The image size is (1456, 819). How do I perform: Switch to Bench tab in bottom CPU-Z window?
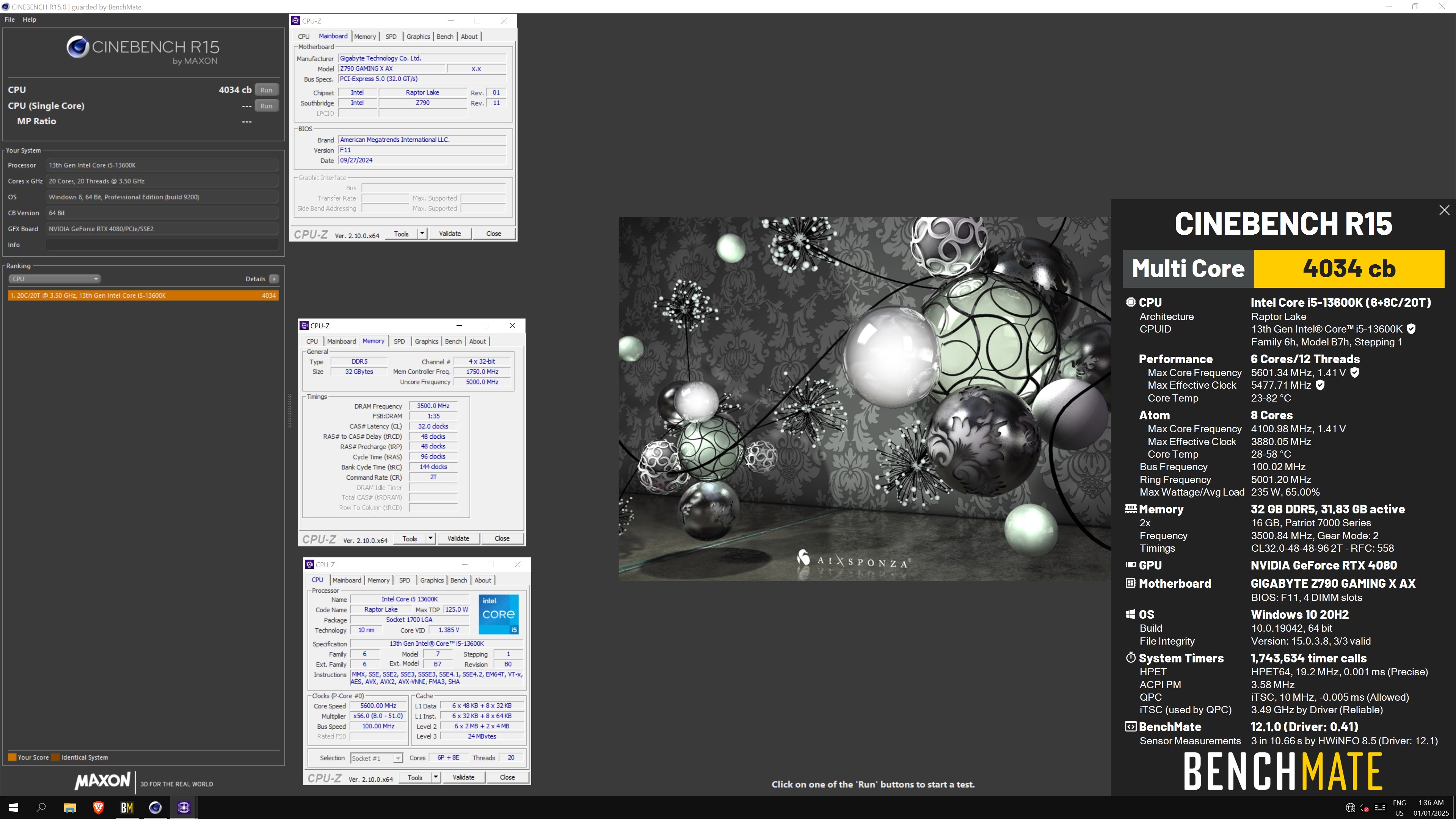[459, 581]
